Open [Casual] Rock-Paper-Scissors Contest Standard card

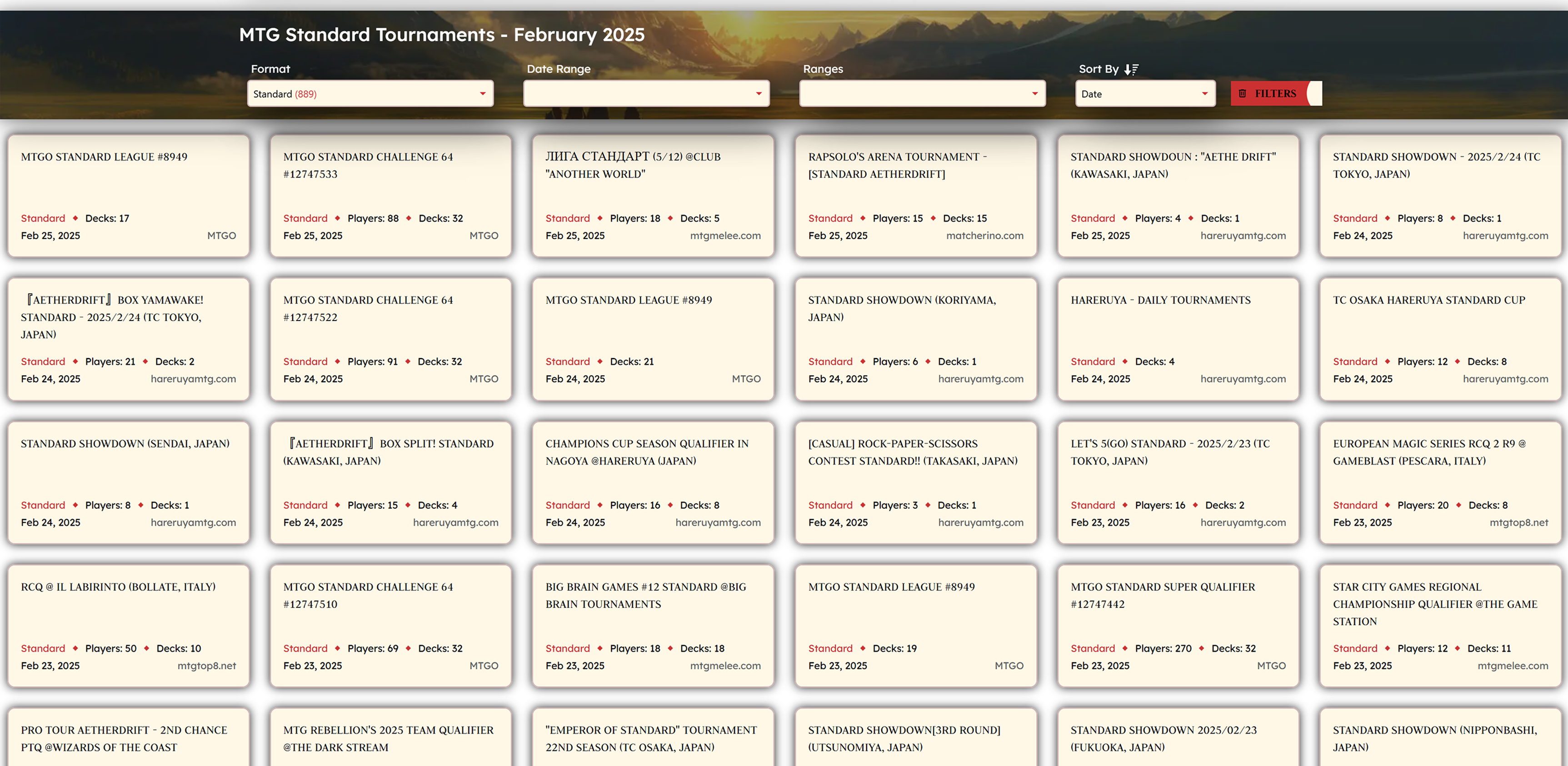point(915,483)
